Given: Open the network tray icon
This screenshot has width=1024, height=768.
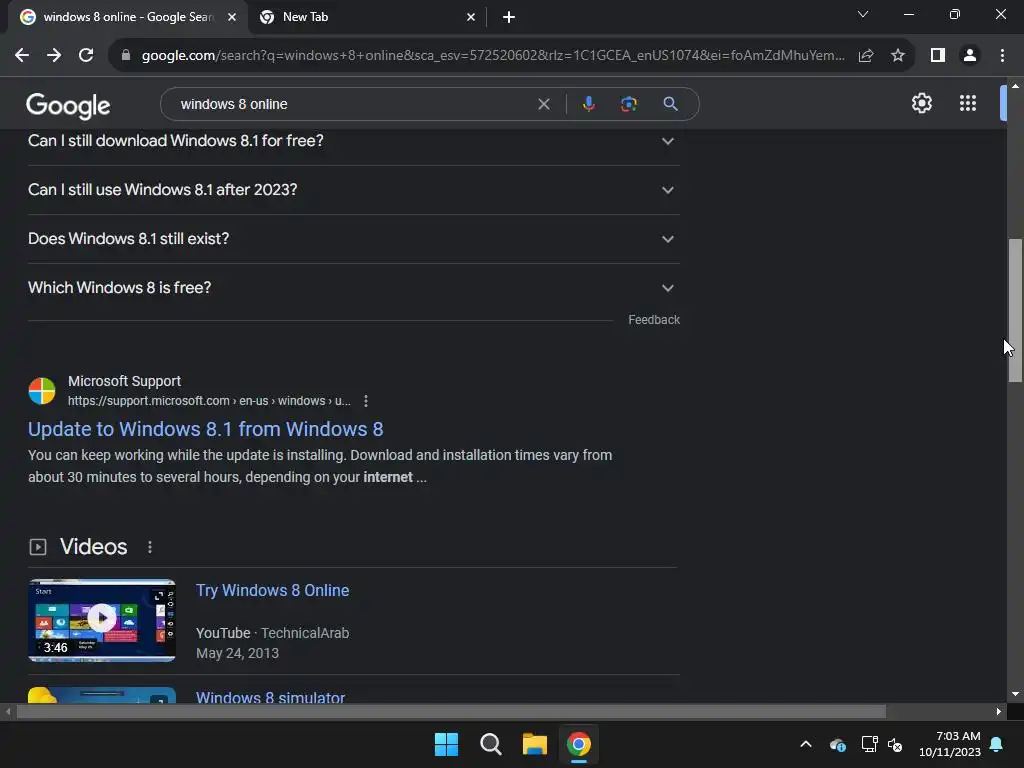Looking at the screenshot, I should point(869,744).
